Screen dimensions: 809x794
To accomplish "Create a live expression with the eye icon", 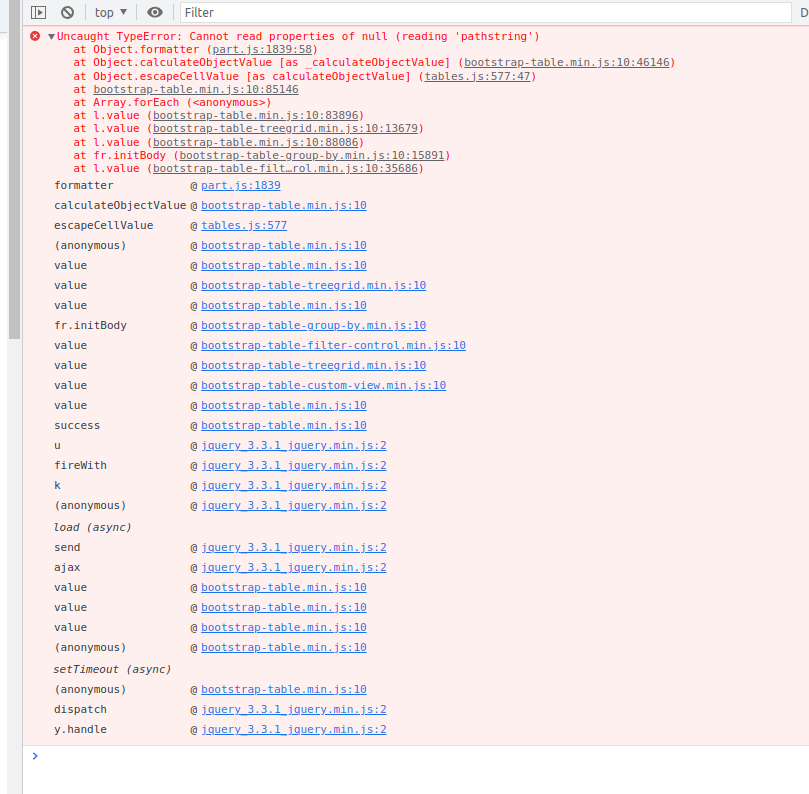I will point(155,11).
